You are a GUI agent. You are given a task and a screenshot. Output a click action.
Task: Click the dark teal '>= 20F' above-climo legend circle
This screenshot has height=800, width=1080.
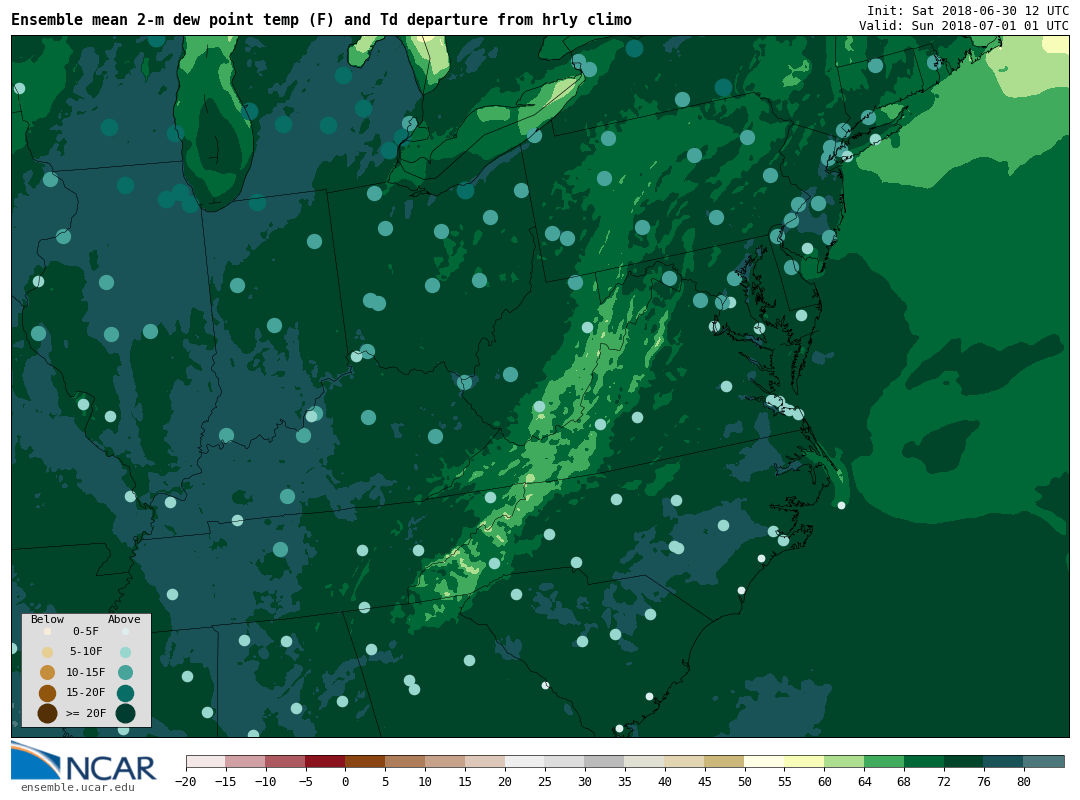125,713
